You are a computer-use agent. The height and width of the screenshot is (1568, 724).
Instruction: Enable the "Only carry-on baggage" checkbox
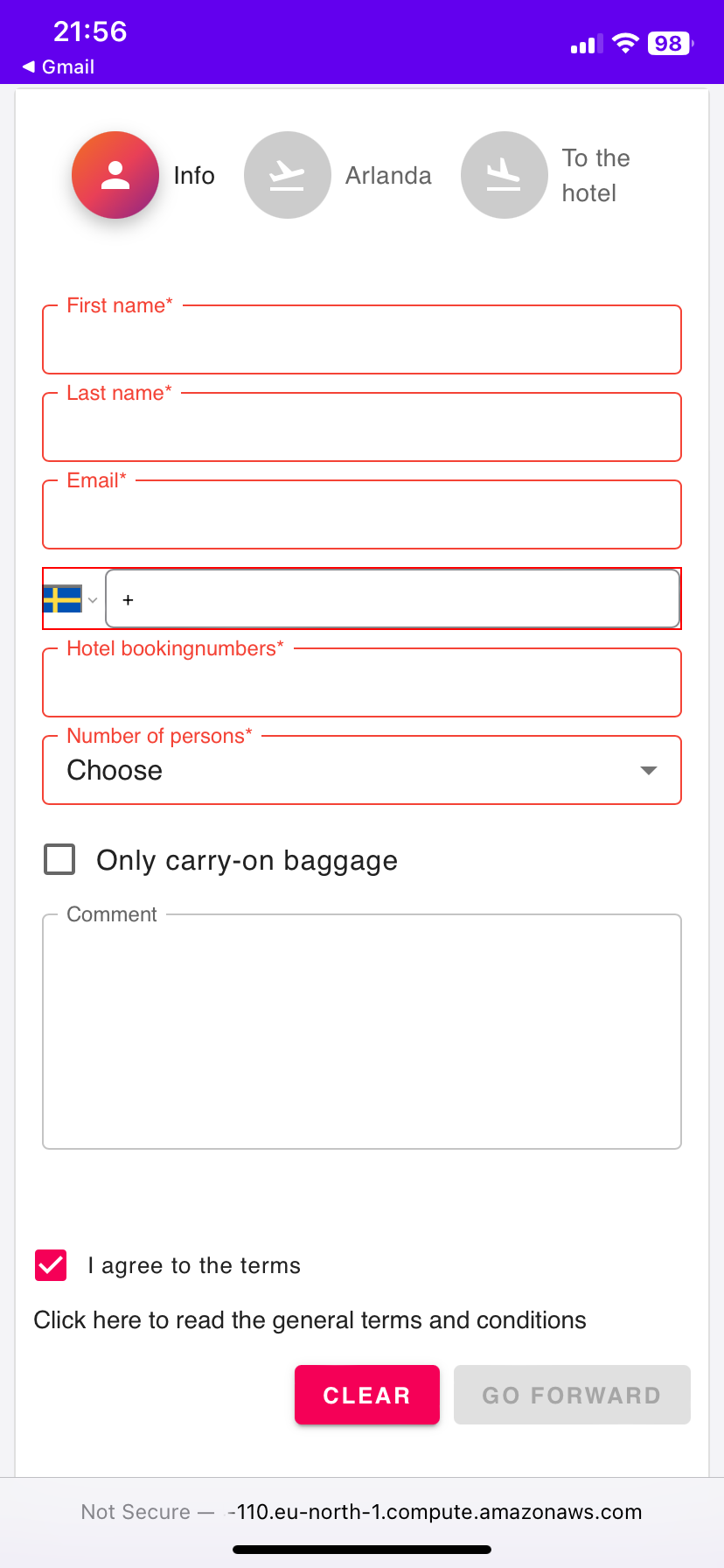tap(59, 859)
